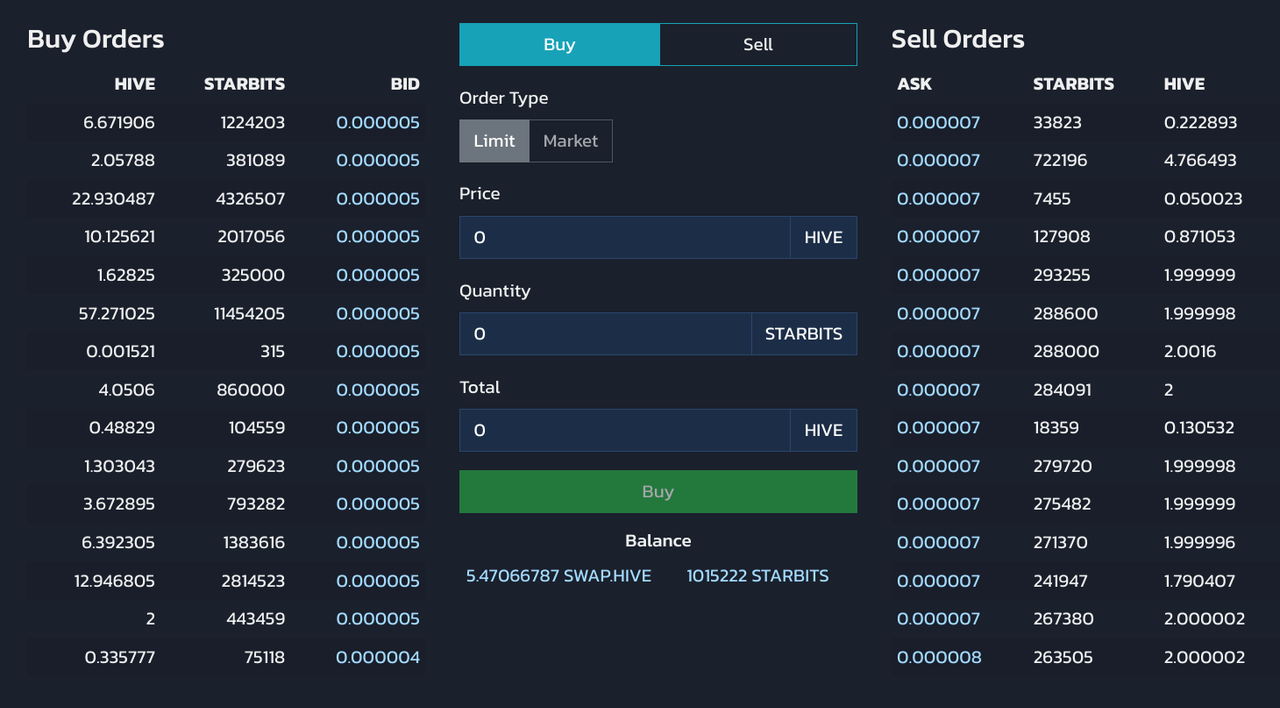
Task: Click ask 0.000007 for 127908 STARBITS
Action: 939,237
